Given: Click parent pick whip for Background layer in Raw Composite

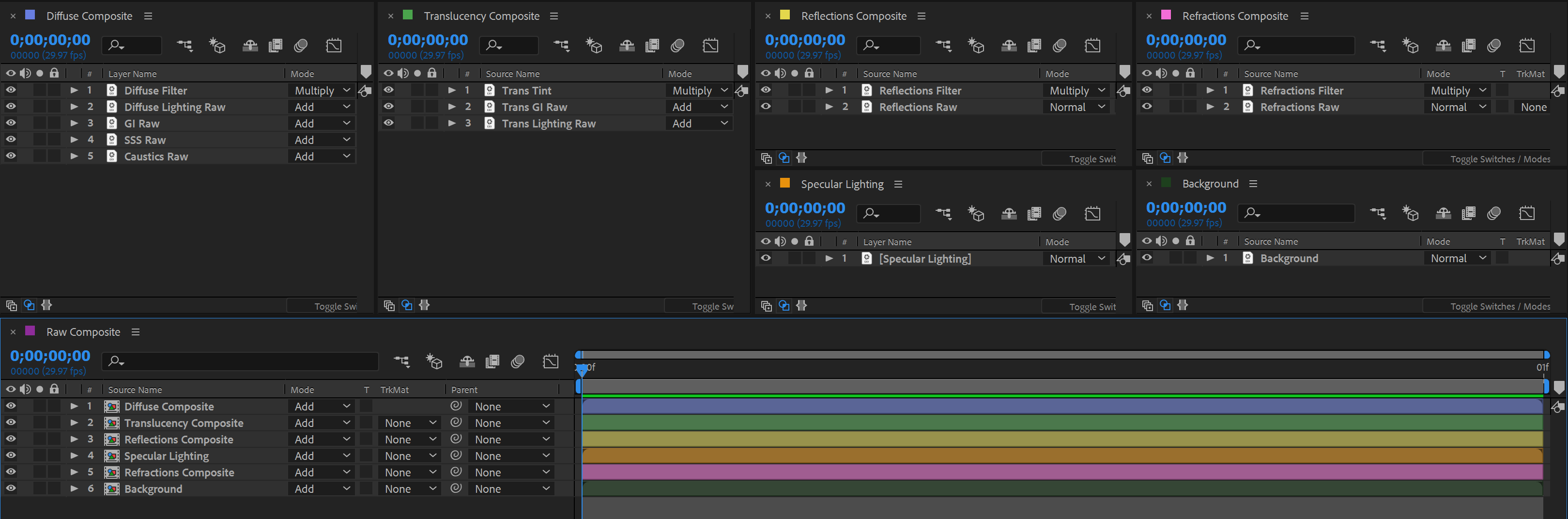Looking at the screenshot, I should click(456, 488).
